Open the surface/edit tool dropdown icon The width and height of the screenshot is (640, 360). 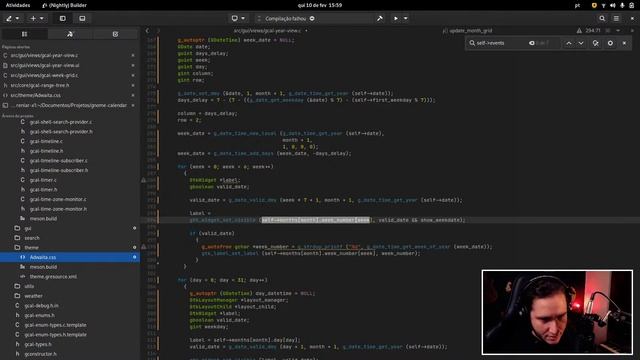point(12,18)
